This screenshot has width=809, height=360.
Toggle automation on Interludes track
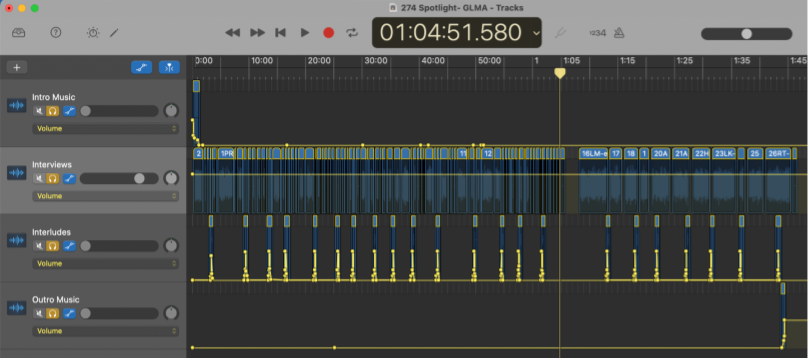click(69, 246)
